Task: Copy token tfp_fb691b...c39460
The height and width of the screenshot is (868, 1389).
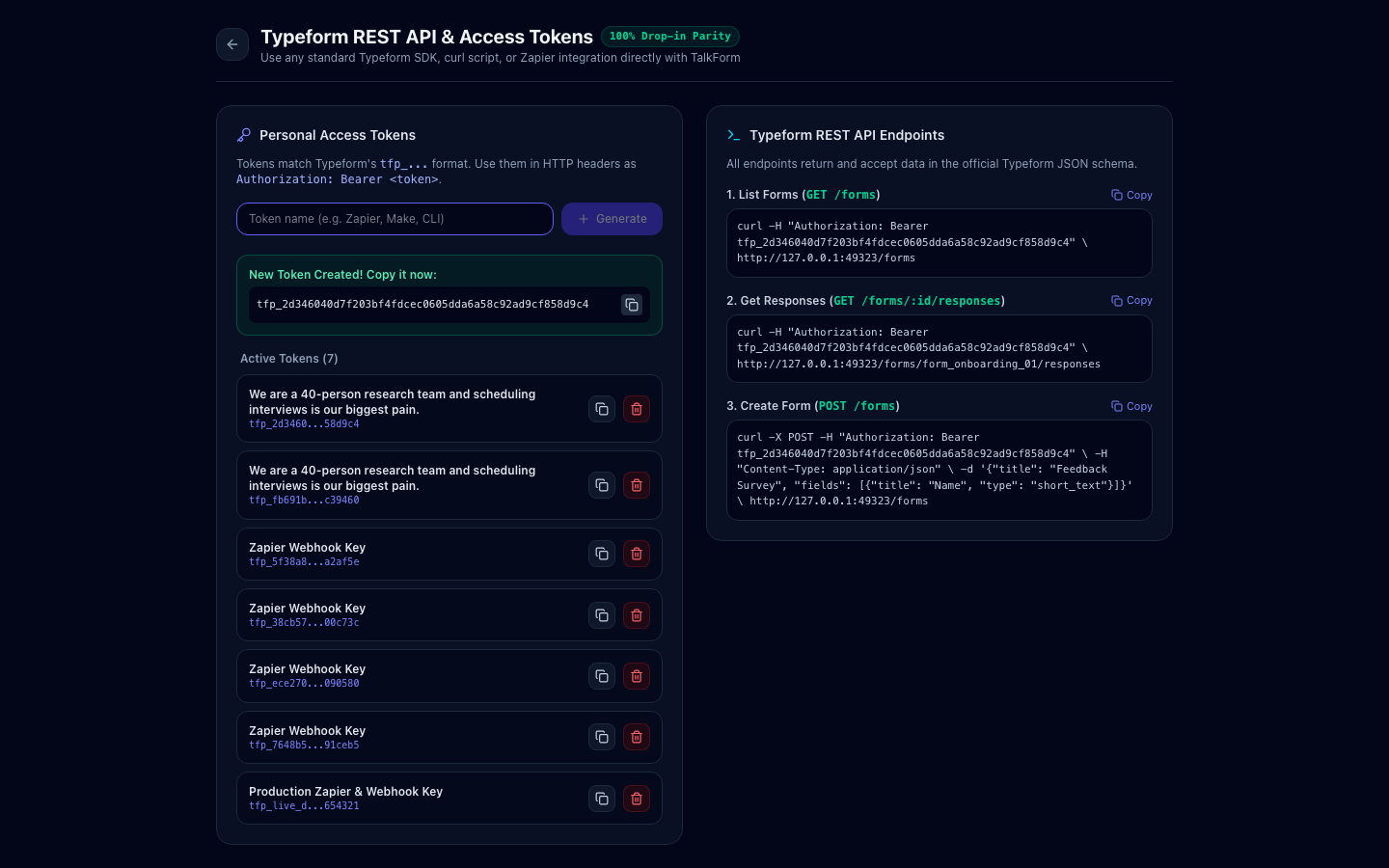Action: coord(602,485)
